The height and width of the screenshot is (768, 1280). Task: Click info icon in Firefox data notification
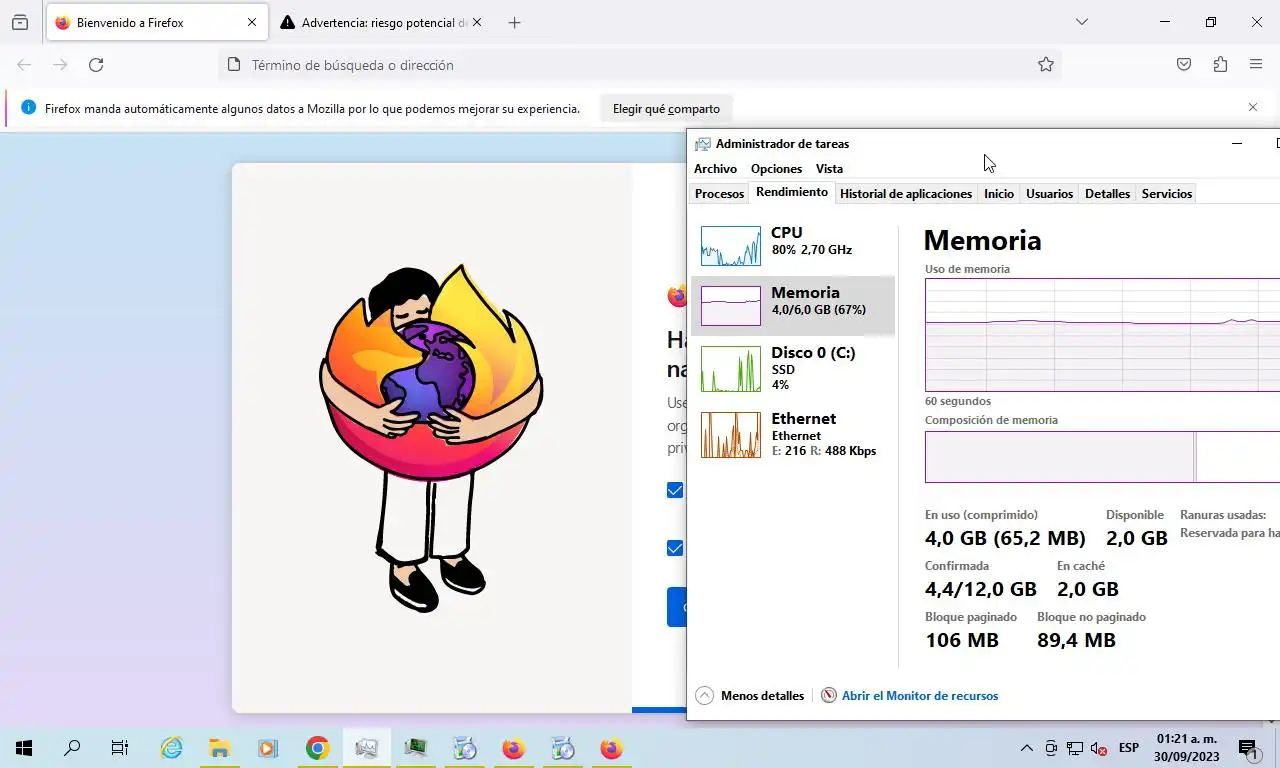(28, 108)
